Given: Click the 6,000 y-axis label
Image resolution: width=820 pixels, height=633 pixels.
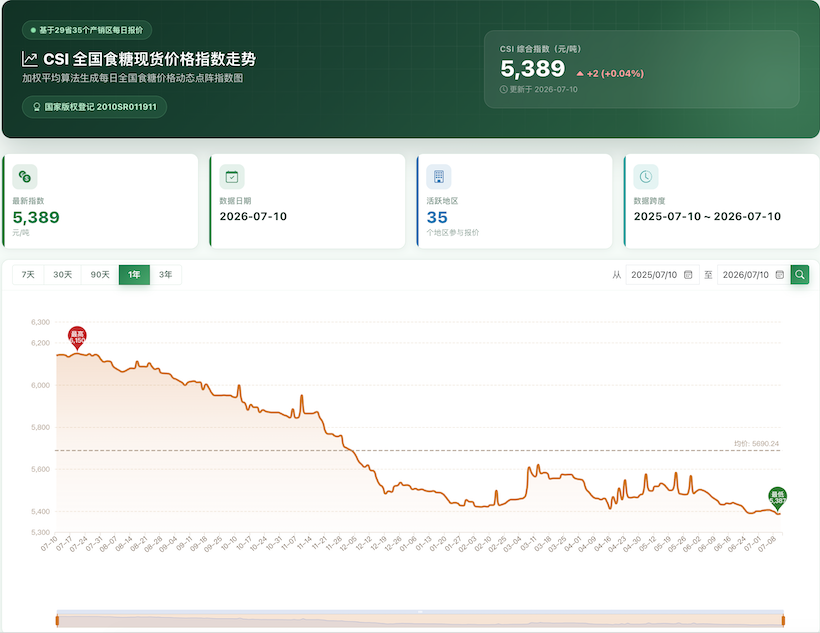Looking at the screenshot, I should click(x=40, y=386).
